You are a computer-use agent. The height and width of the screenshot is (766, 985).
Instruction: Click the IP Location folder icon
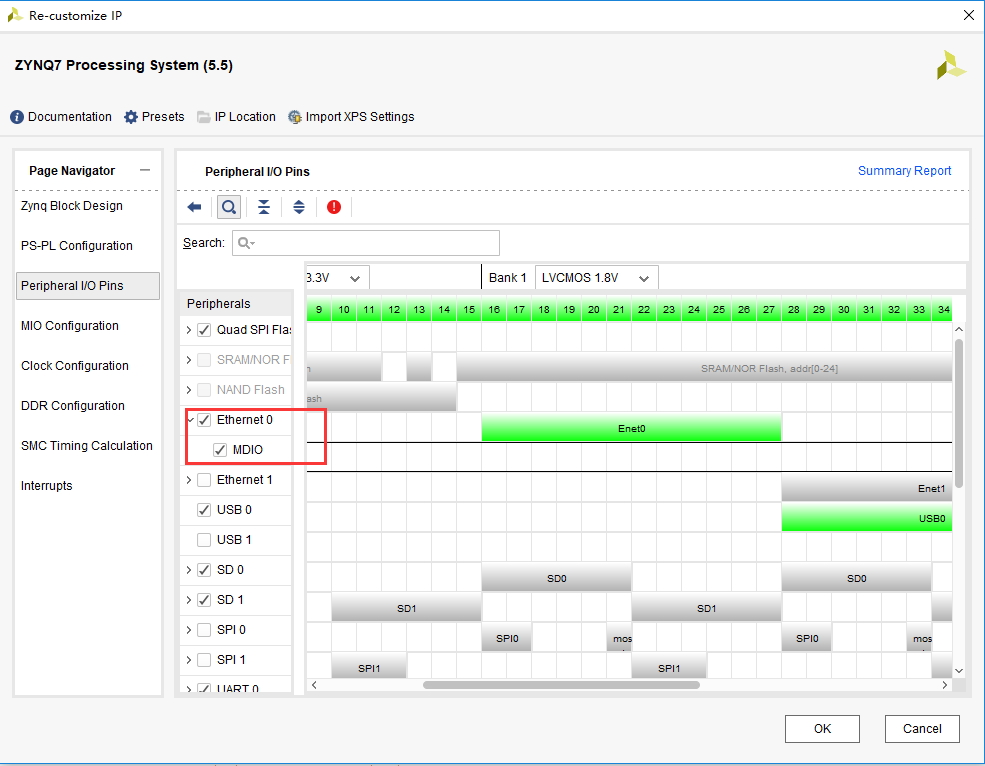pos(204,117)
